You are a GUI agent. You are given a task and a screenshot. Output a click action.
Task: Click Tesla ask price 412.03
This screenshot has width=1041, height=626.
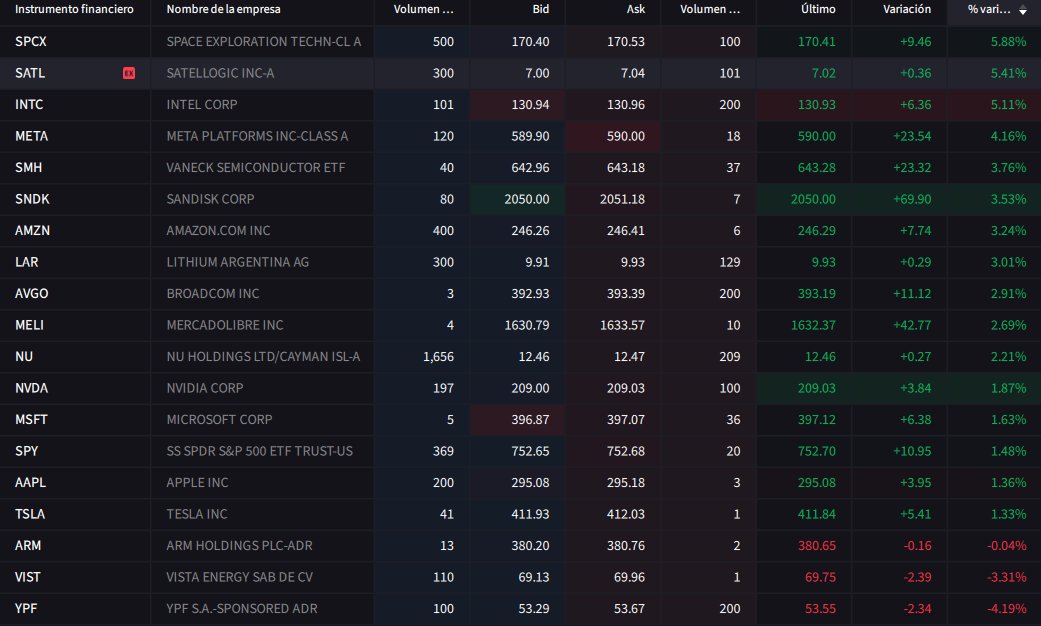(625, 514)
